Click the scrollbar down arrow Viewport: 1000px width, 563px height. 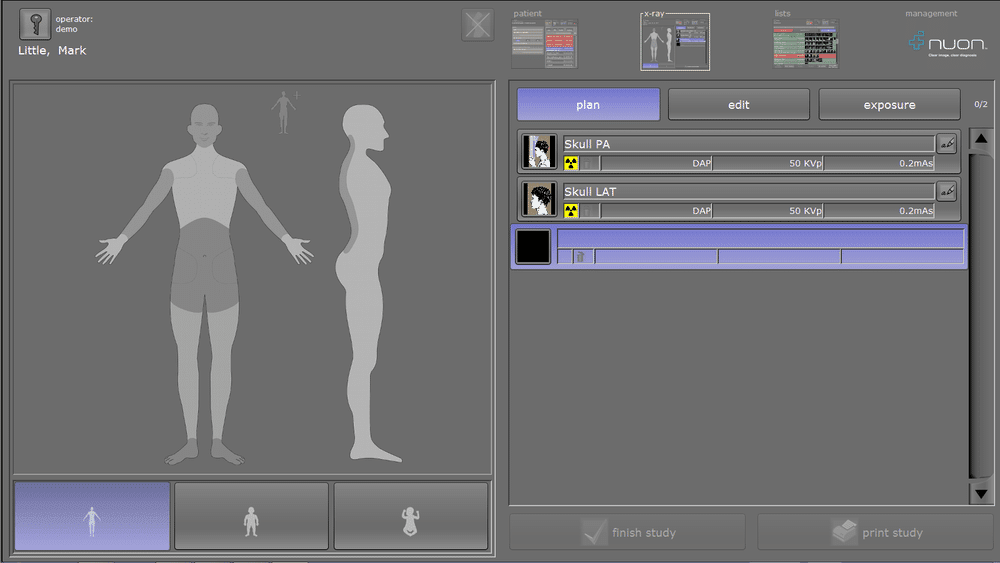[x=981, y=492]
